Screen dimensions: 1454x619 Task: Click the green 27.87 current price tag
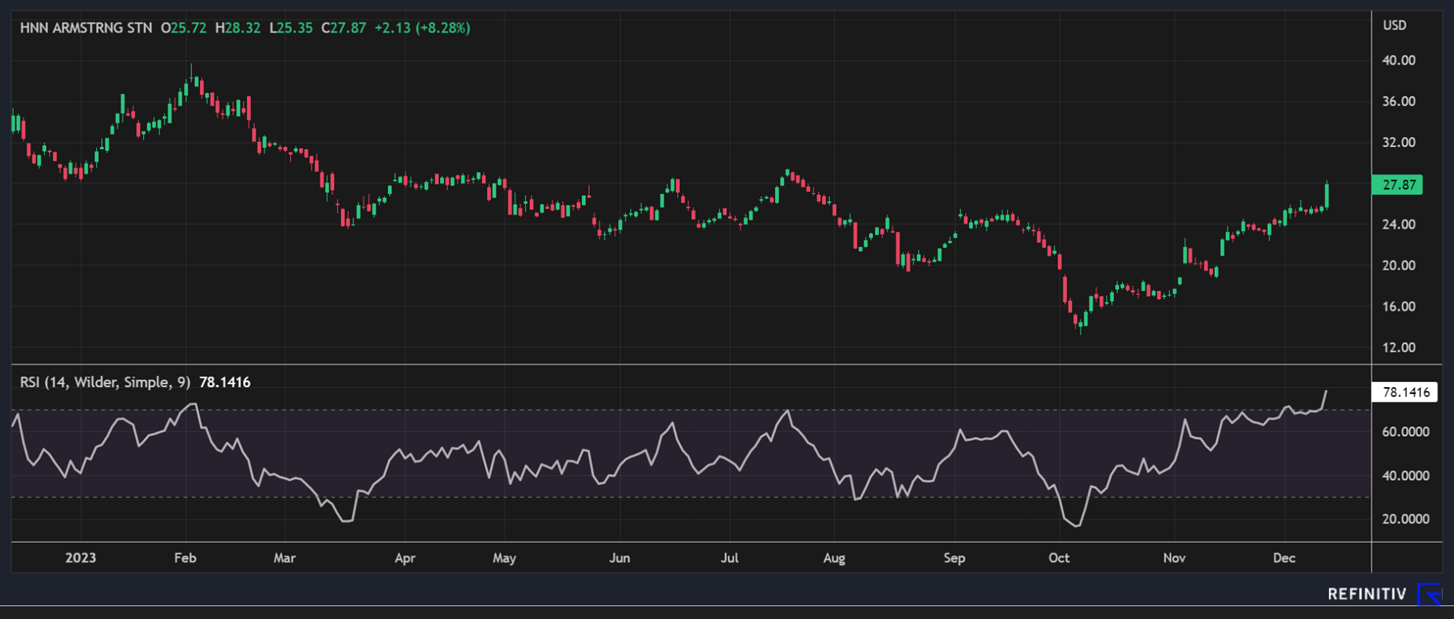pos(1398,185)
